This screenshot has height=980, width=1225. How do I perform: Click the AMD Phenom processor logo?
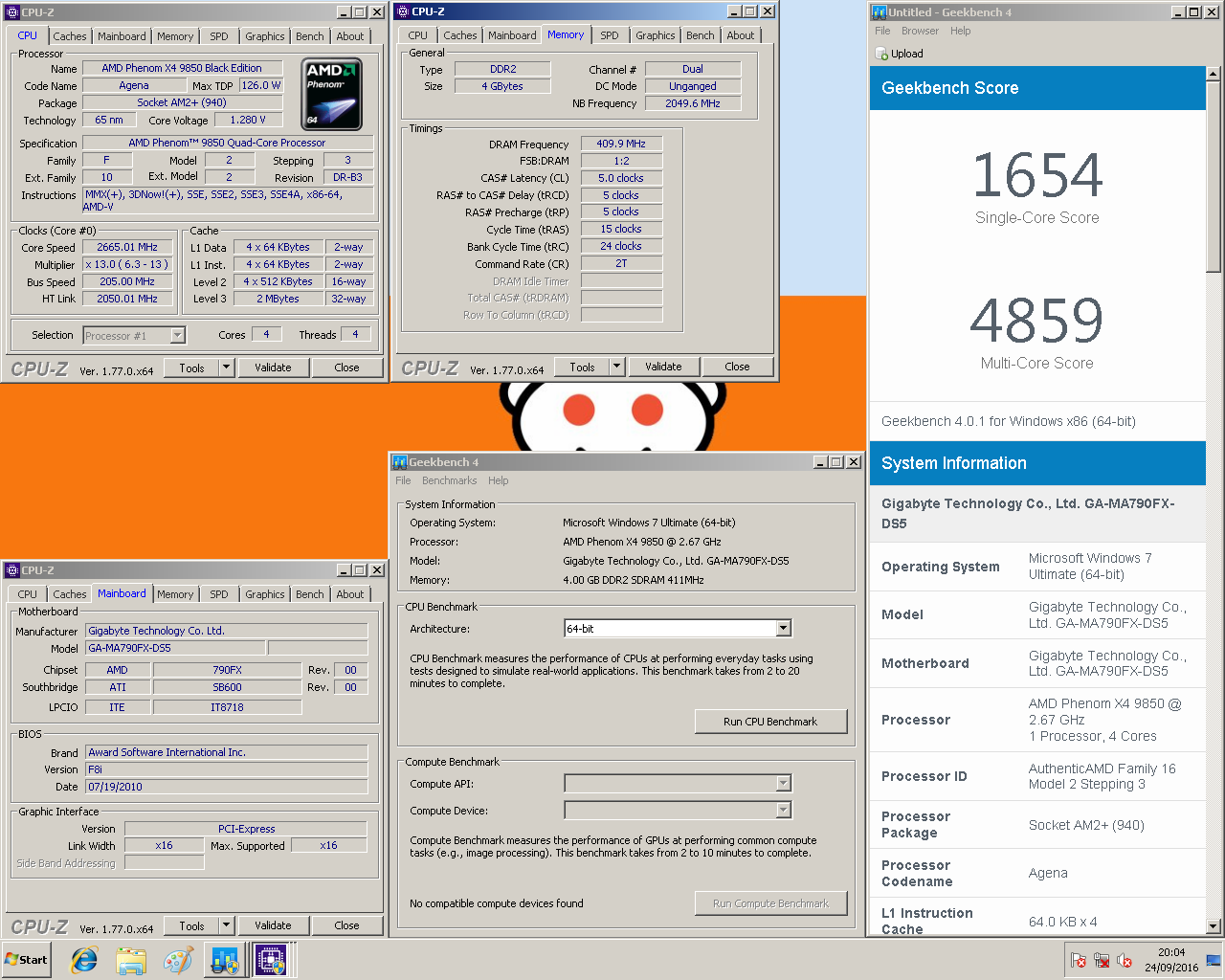(332, 94)
